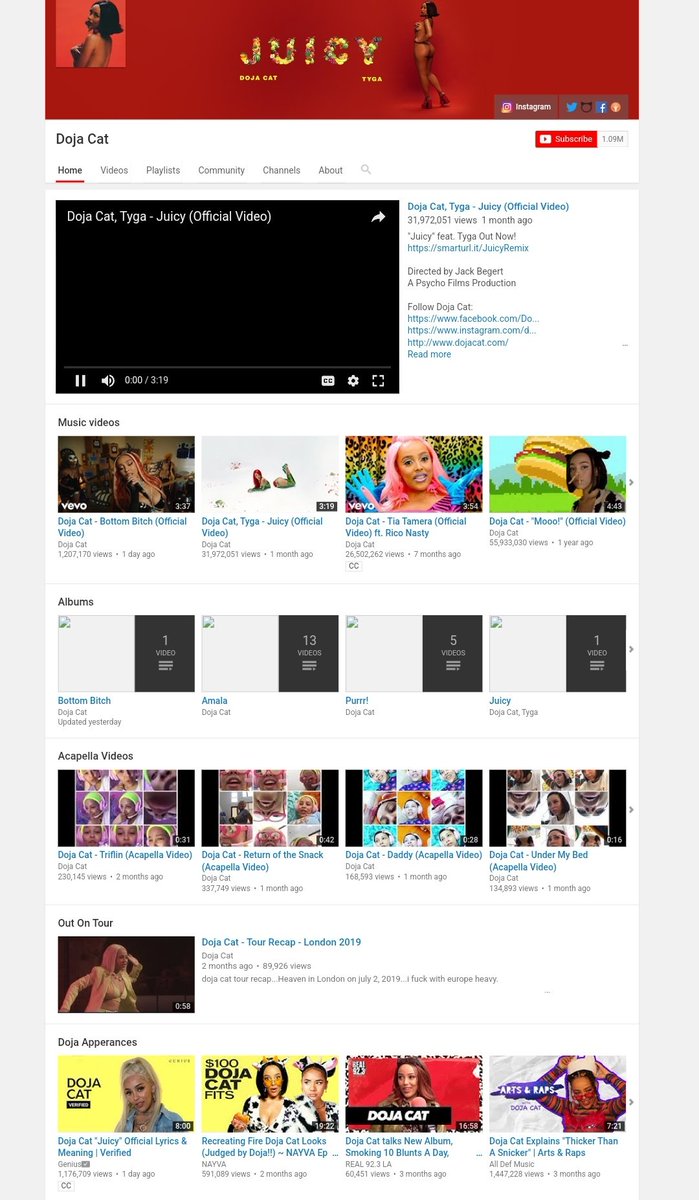Open the About tab
Viewport: 699px width, 1200px height.
point(331,170)
